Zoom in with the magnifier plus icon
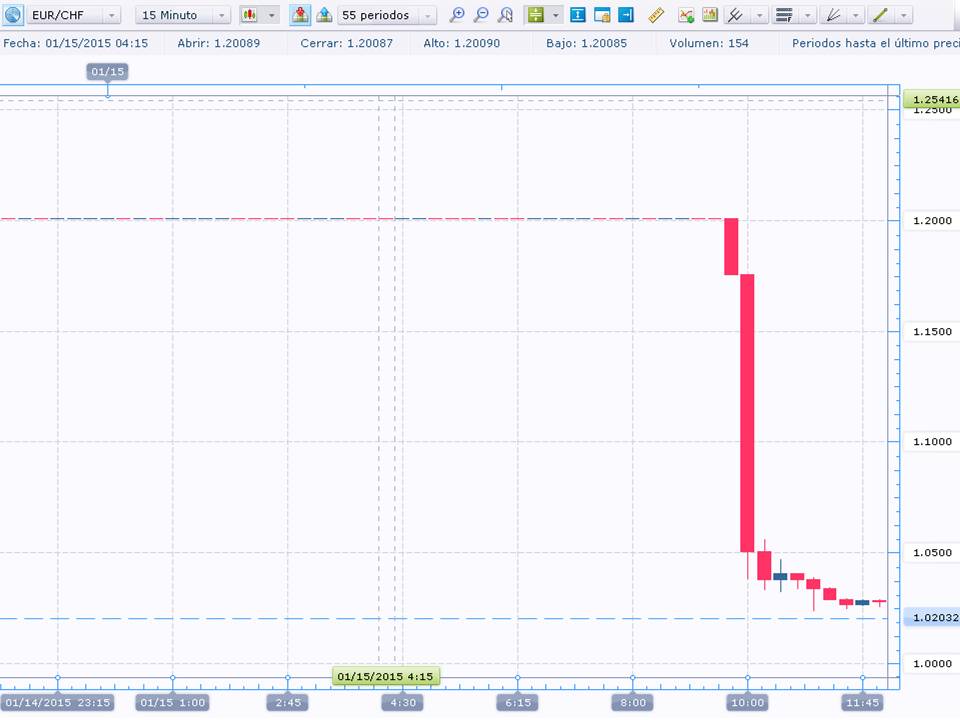The height and width of the screenshot is (720, 960). (x=457, y=15)
